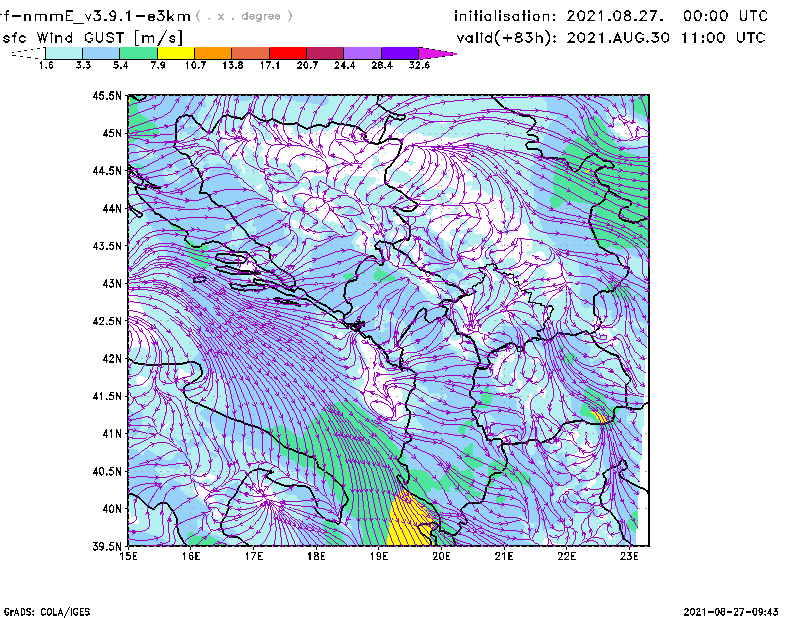The image size is (800, 618).
Task: Select the 42N latitude tick label
Action: [111, 358]
